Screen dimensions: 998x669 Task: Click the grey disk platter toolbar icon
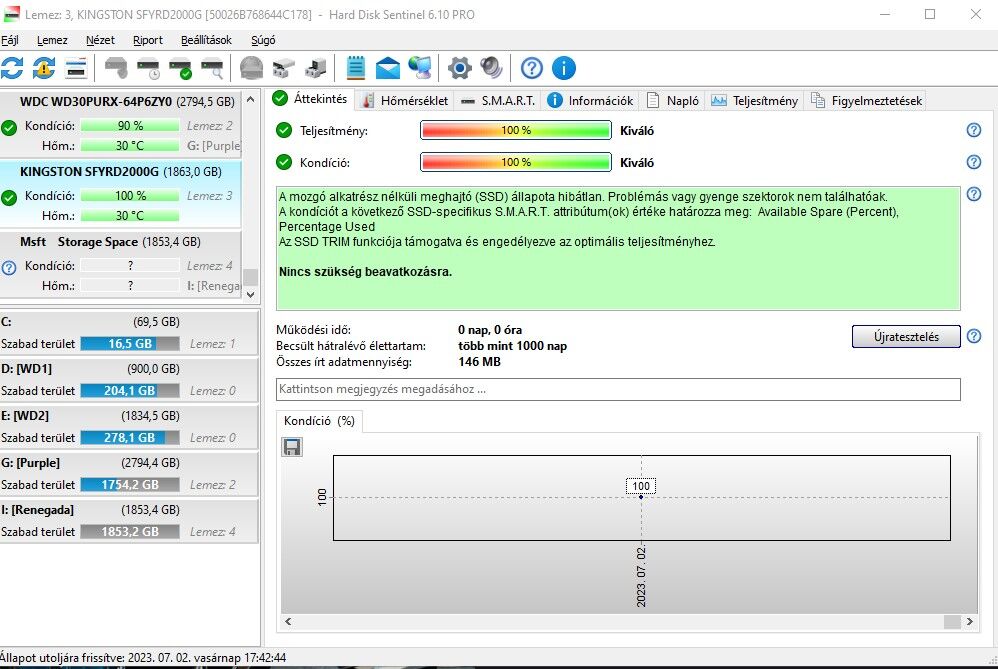pos(251,67)
